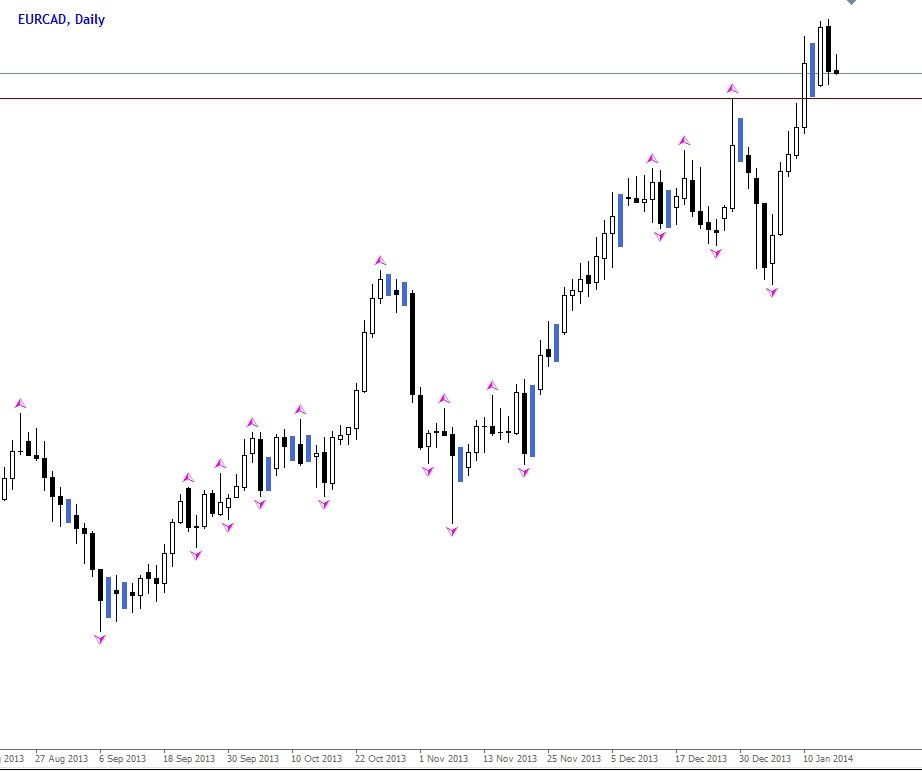Select the down fractal below November's long-wick candle
Screen dimensions: 922x771
coord(452,531)
